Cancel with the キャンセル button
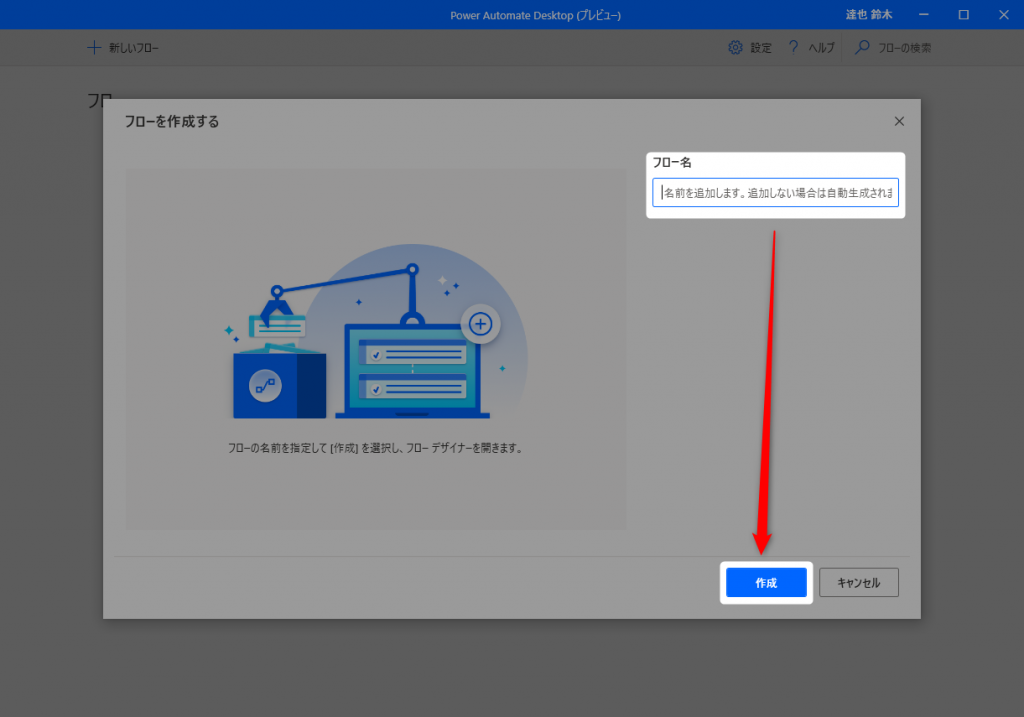Image resolution: width=1024 pixels, height=717 pixels. [x=859, y=582]
